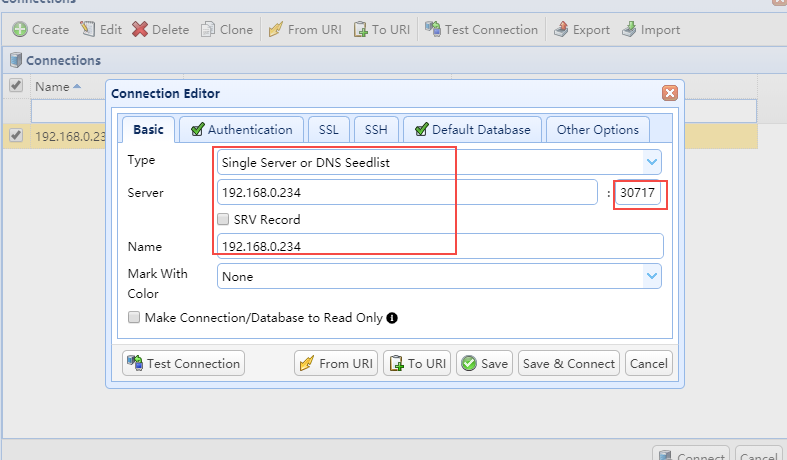Click the Edit connection toolbar button
787x460 pixels.
click(x=101, y=30)
